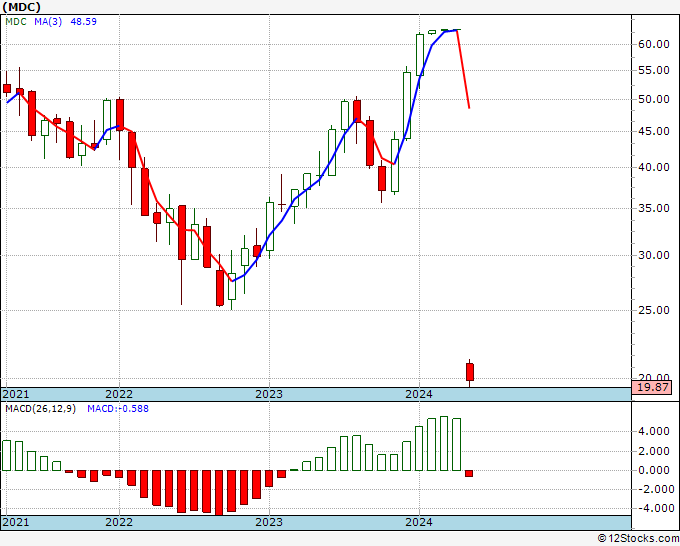Click the 25.00 price axis label

coord(654,311)
